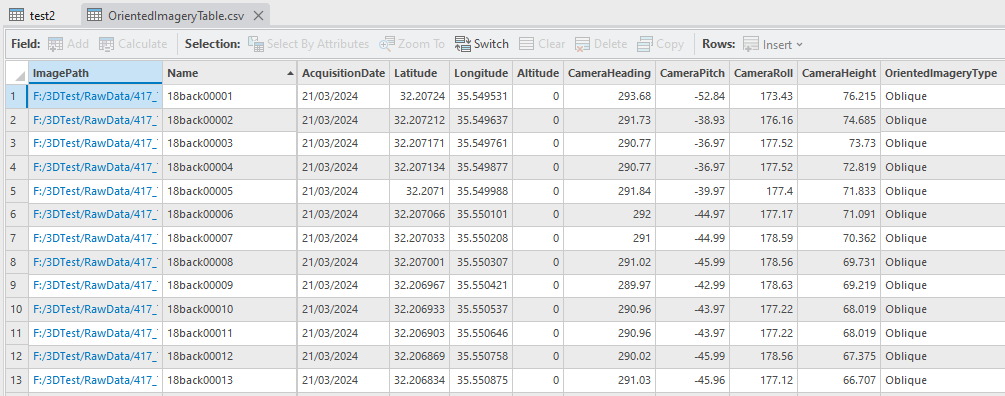The height and width of the screenshot is (396, 1005).
Task: Select row 7 via its row header
Action: pos(17,238)
